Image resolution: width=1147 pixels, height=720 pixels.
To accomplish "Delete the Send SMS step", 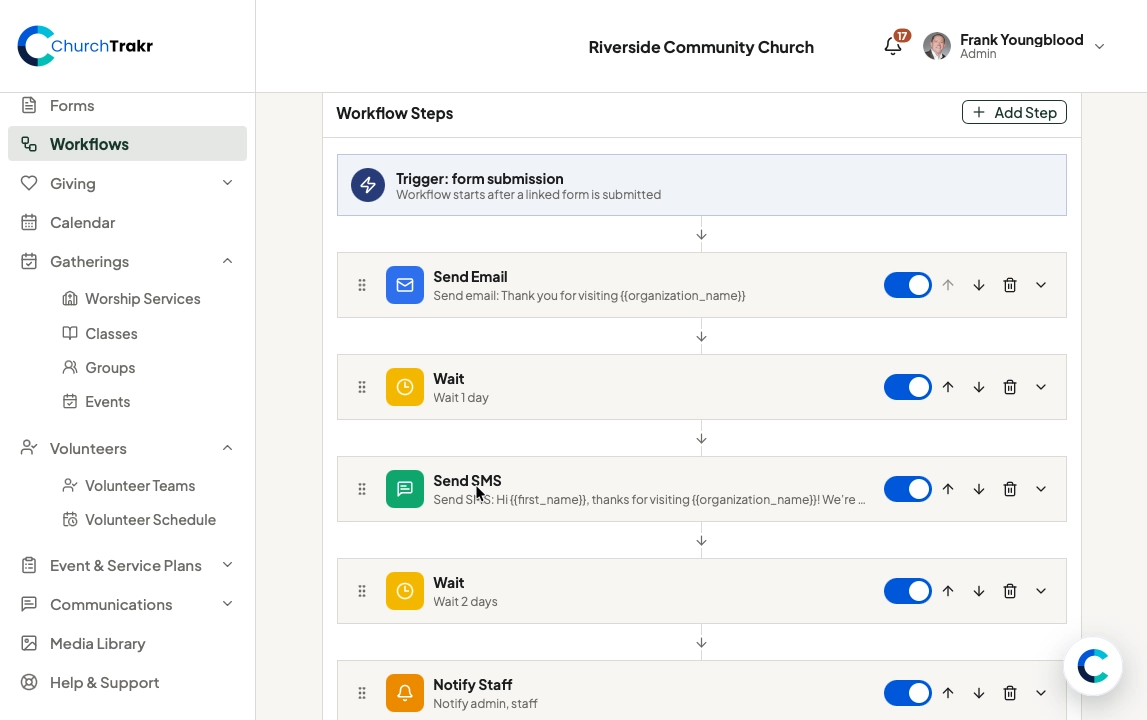I will point(1009,490).
